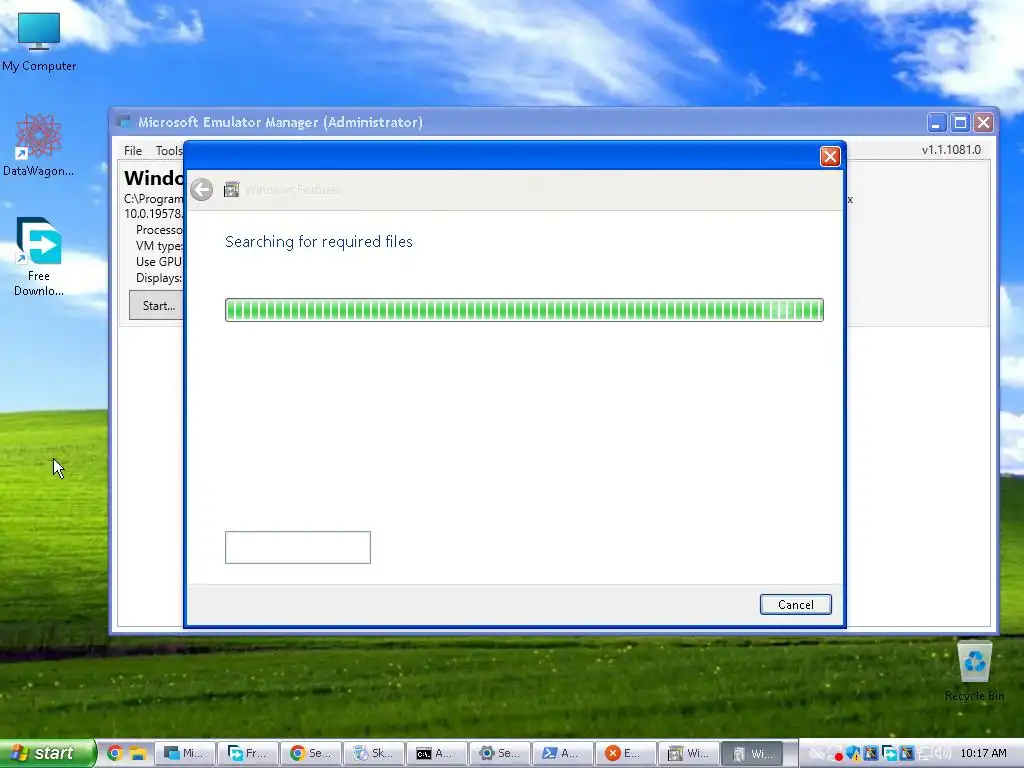
Task: Switch to the command prompt A... taskbar button
Action: click(438, 753)
